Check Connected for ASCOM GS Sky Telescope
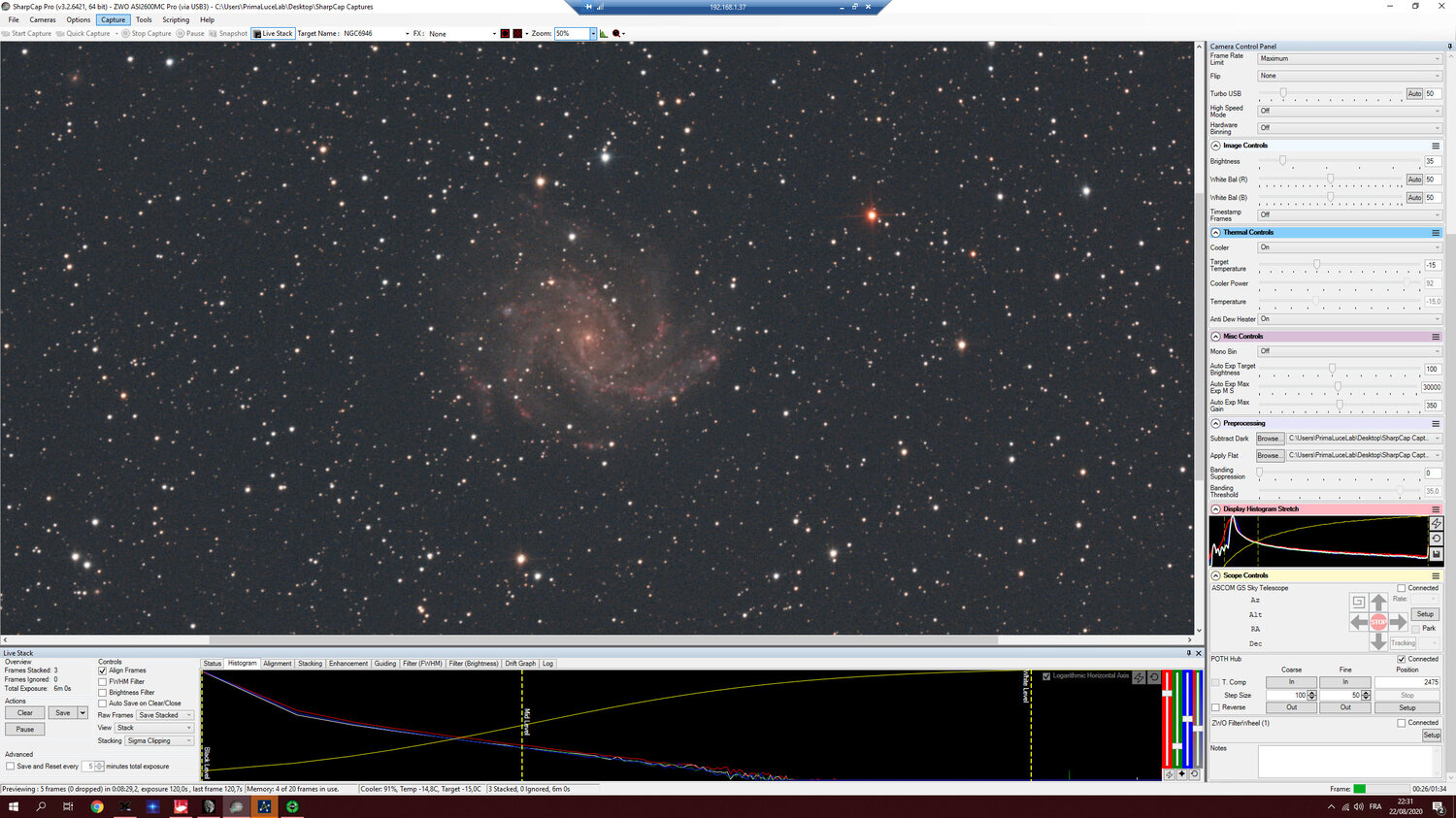The image size is (1456, 818). click(1402, 588)
